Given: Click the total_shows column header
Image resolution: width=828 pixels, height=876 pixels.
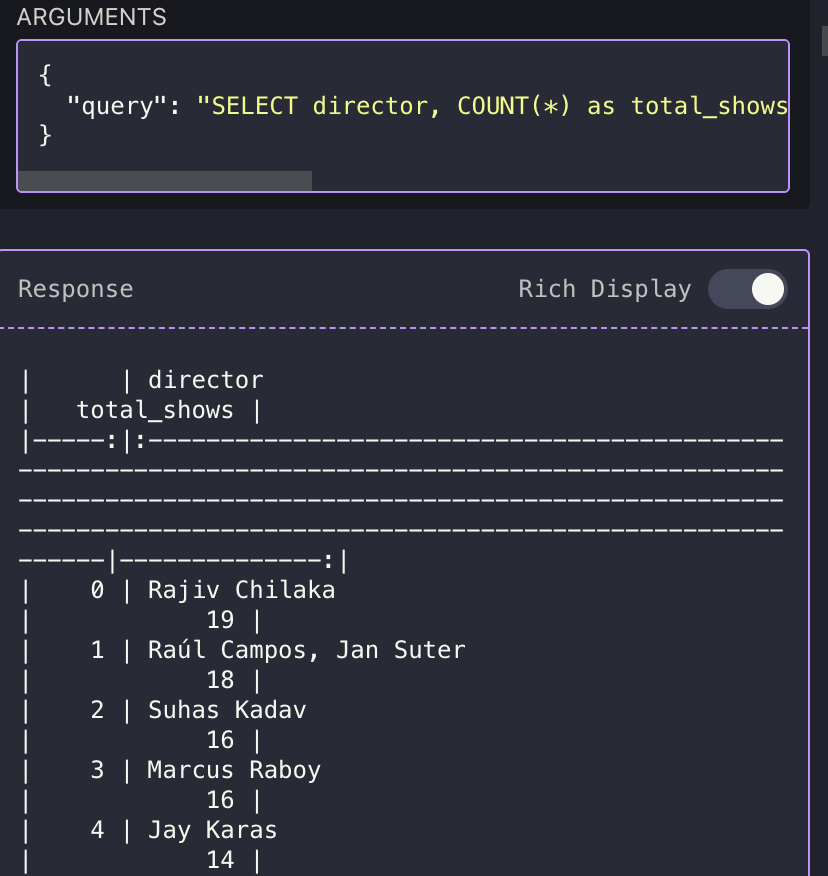Looking at the screenshot, I should click(x=155, y=410).
